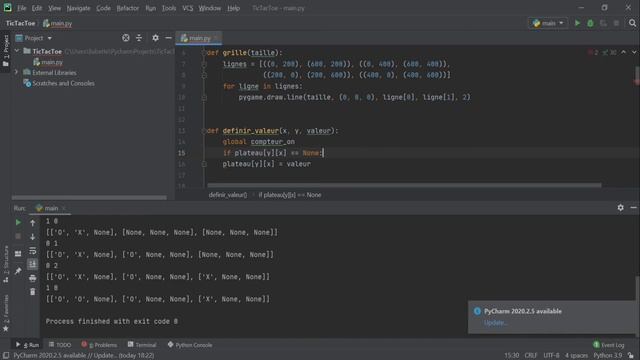Expand External Libraries node
This screenshot has height=360, width=640.
coord(17,72)
